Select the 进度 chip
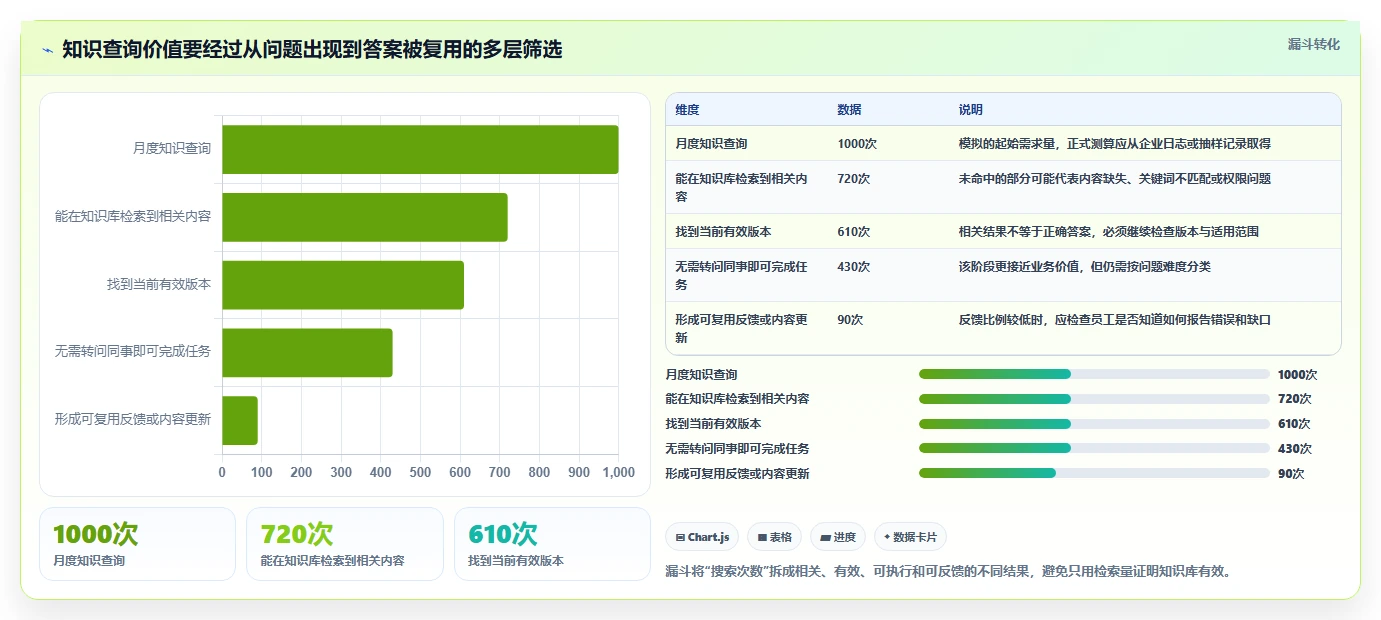The height and width of the screenshot is (620, 1381). [838, 537]
